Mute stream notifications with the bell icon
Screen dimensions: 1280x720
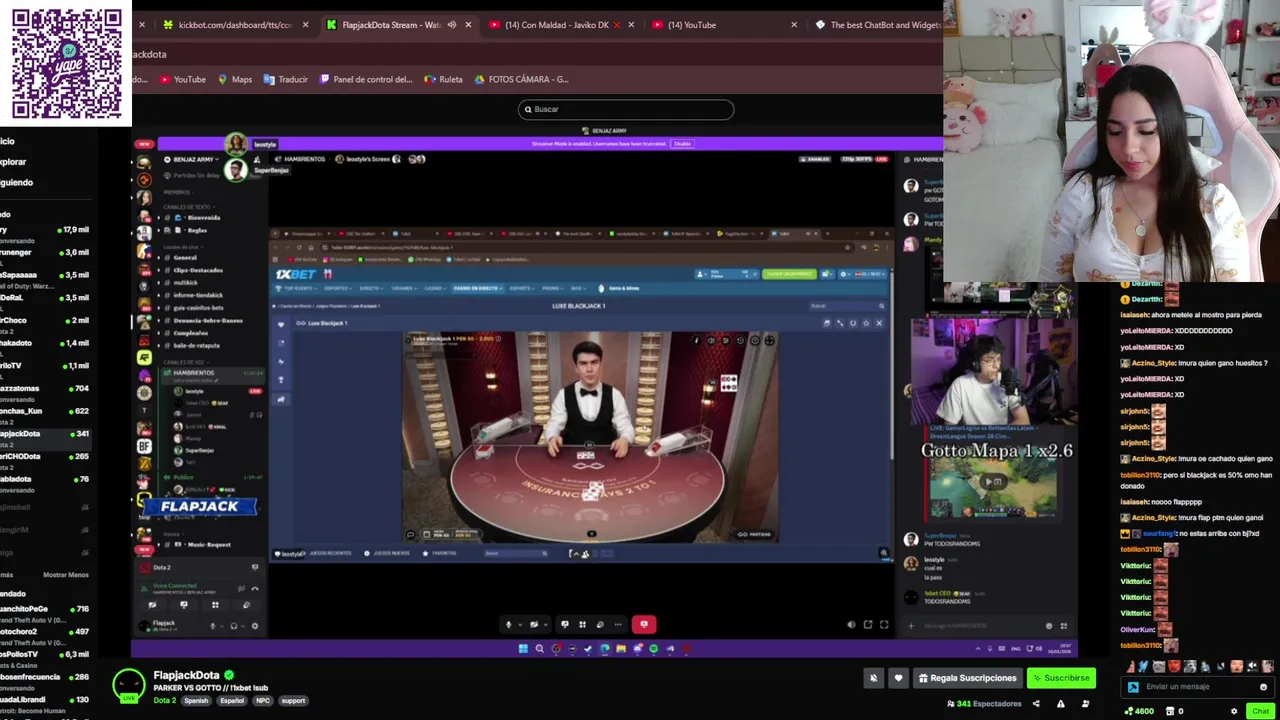click(x=873, y=678)
